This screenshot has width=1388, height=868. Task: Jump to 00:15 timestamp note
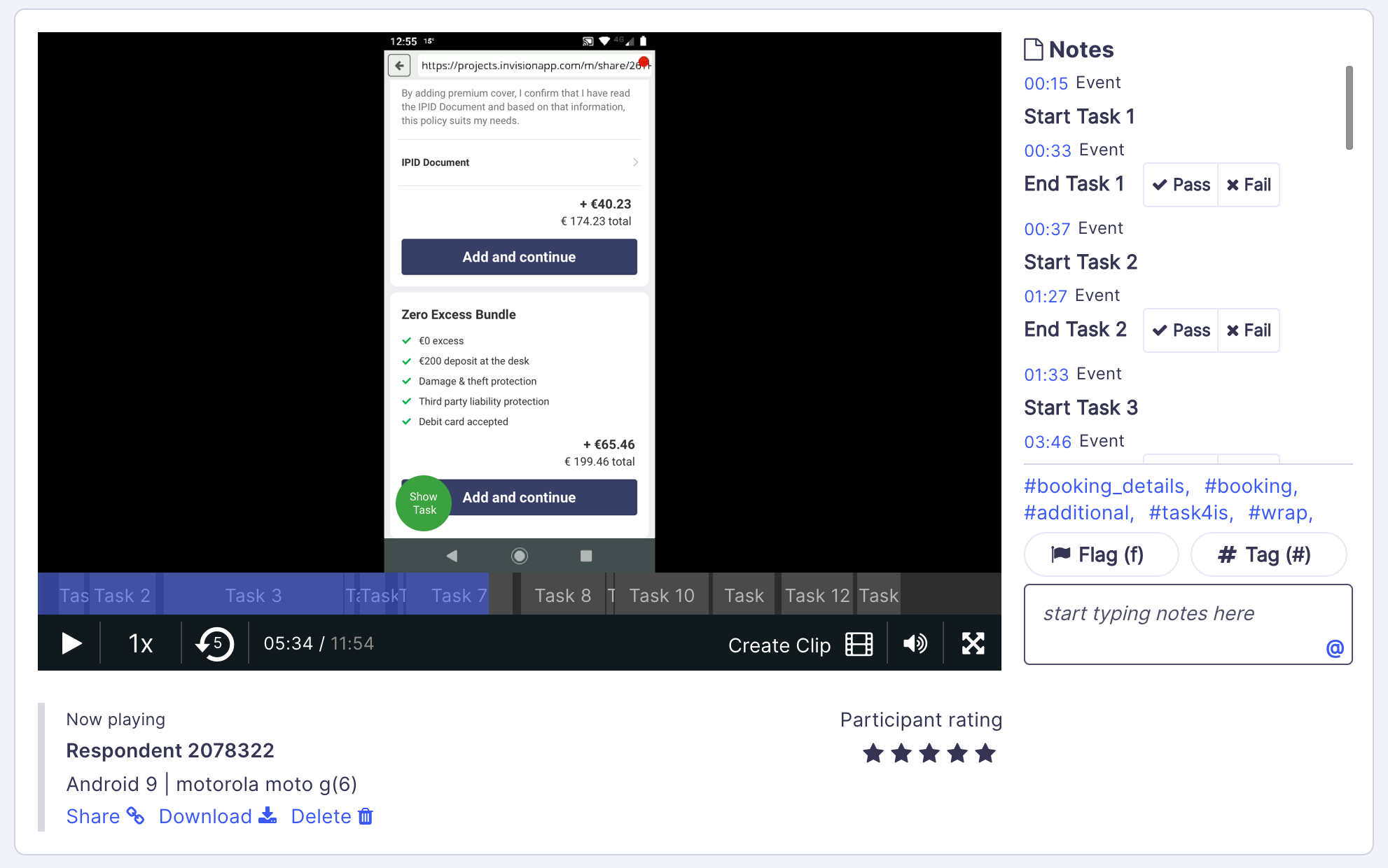[x=1046, y=83]
